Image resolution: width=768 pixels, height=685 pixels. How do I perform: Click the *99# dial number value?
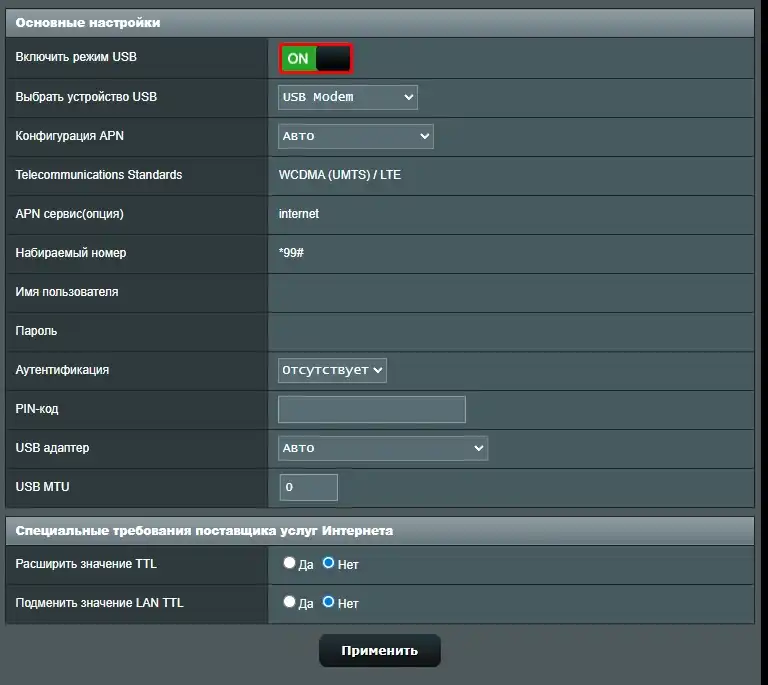[291, 253]
